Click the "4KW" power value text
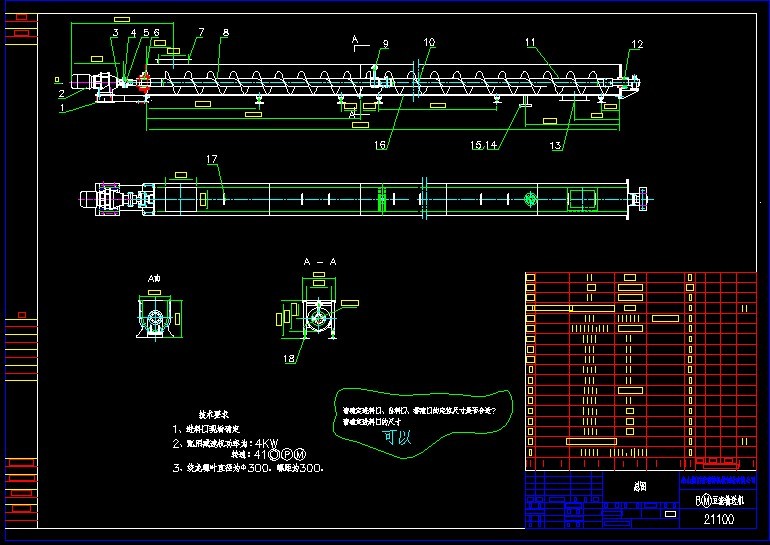 (x=265, y=442)
